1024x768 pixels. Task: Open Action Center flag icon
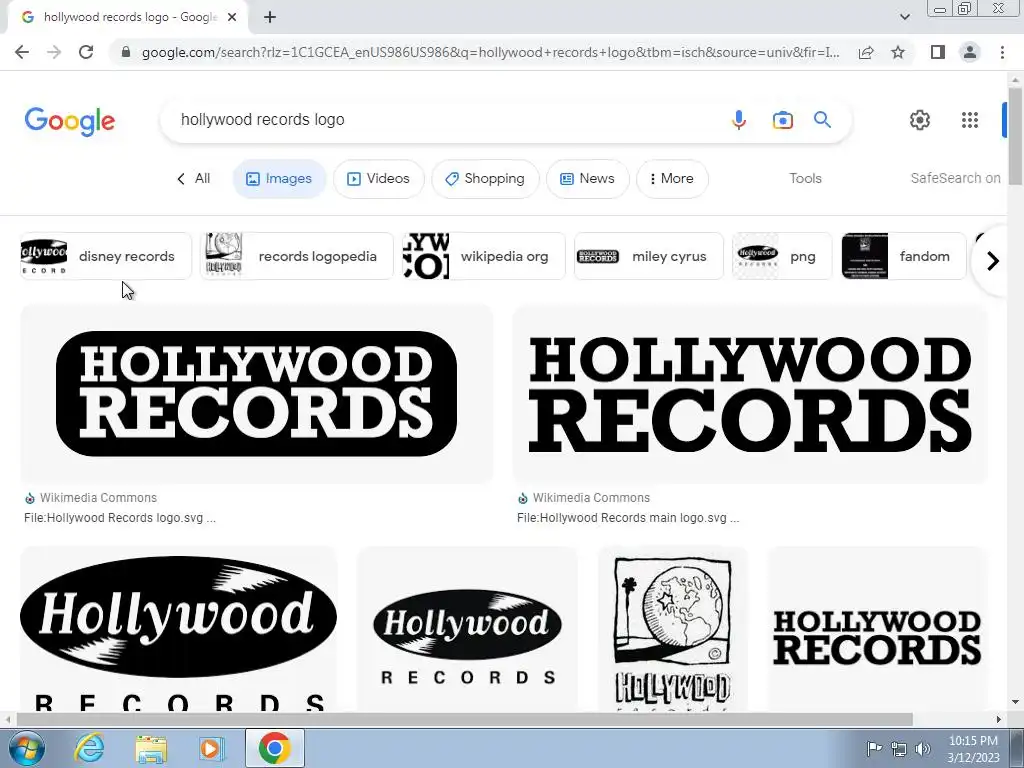tap(874, 748)
